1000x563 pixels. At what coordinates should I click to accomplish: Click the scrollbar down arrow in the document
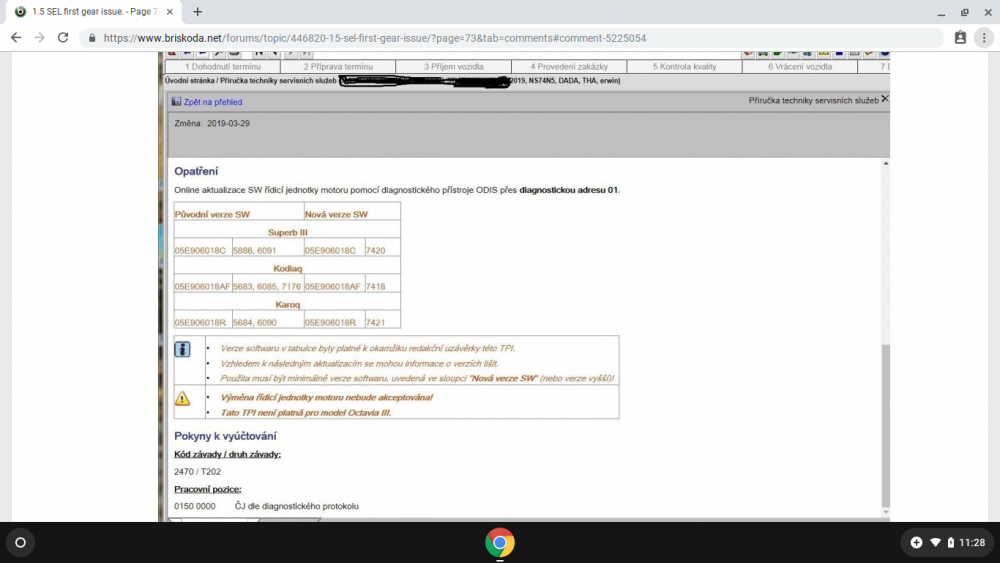click(885, 512)
